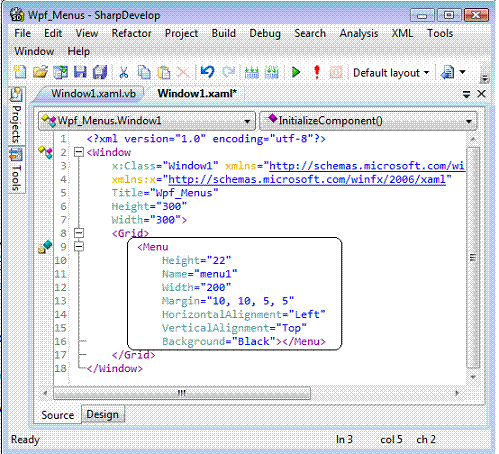Paste from clipboard using the toolbar icon
The width and height of the screenshot is (499, 454).
[164, 72]
